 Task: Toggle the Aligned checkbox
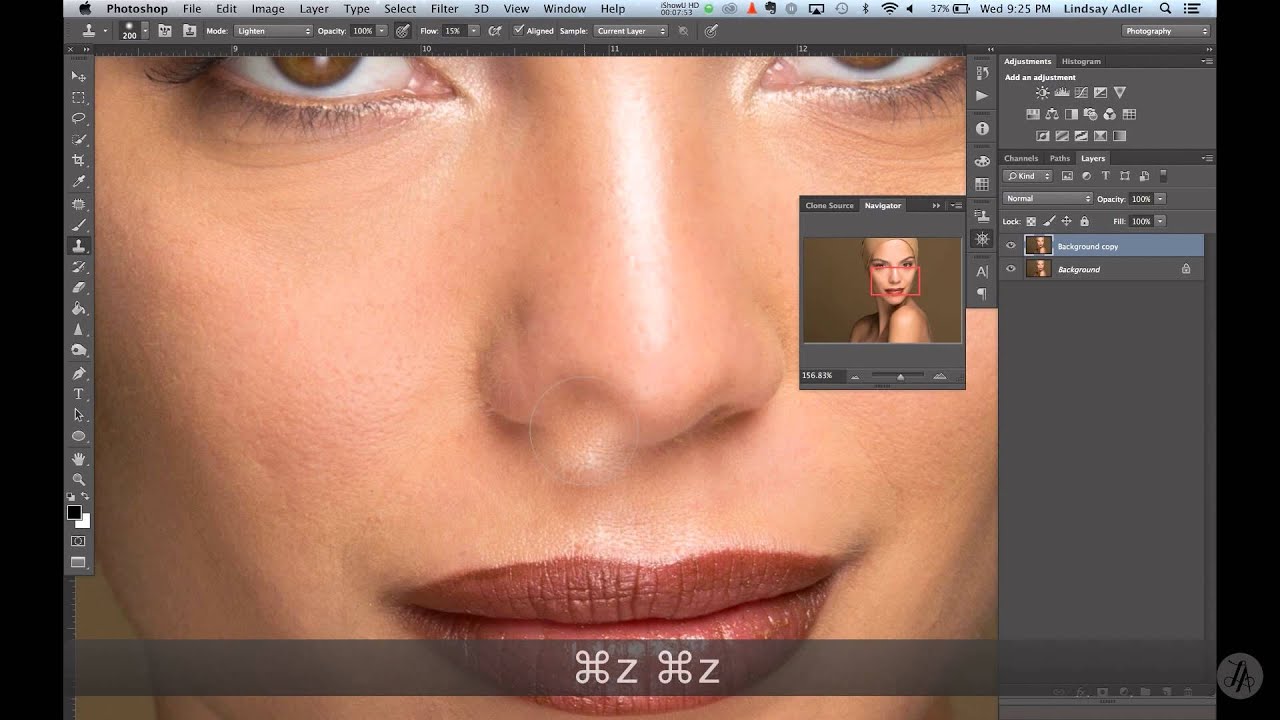click(x=518, y=31)
